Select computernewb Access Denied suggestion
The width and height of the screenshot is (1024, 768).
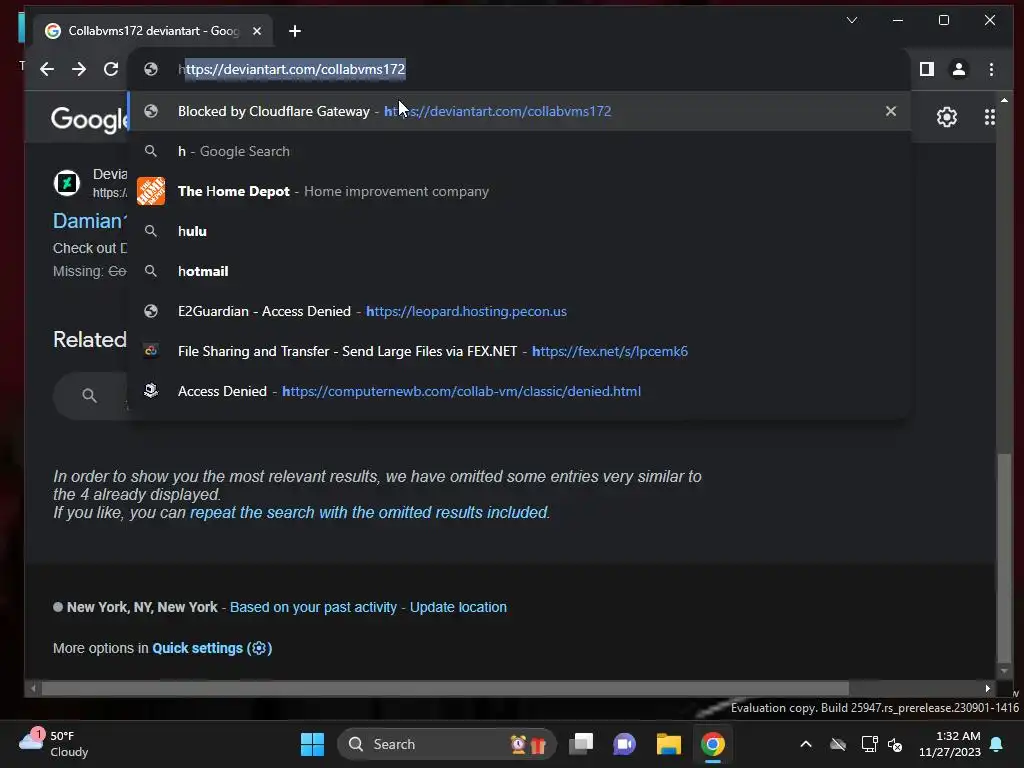[x=519, y=391]
